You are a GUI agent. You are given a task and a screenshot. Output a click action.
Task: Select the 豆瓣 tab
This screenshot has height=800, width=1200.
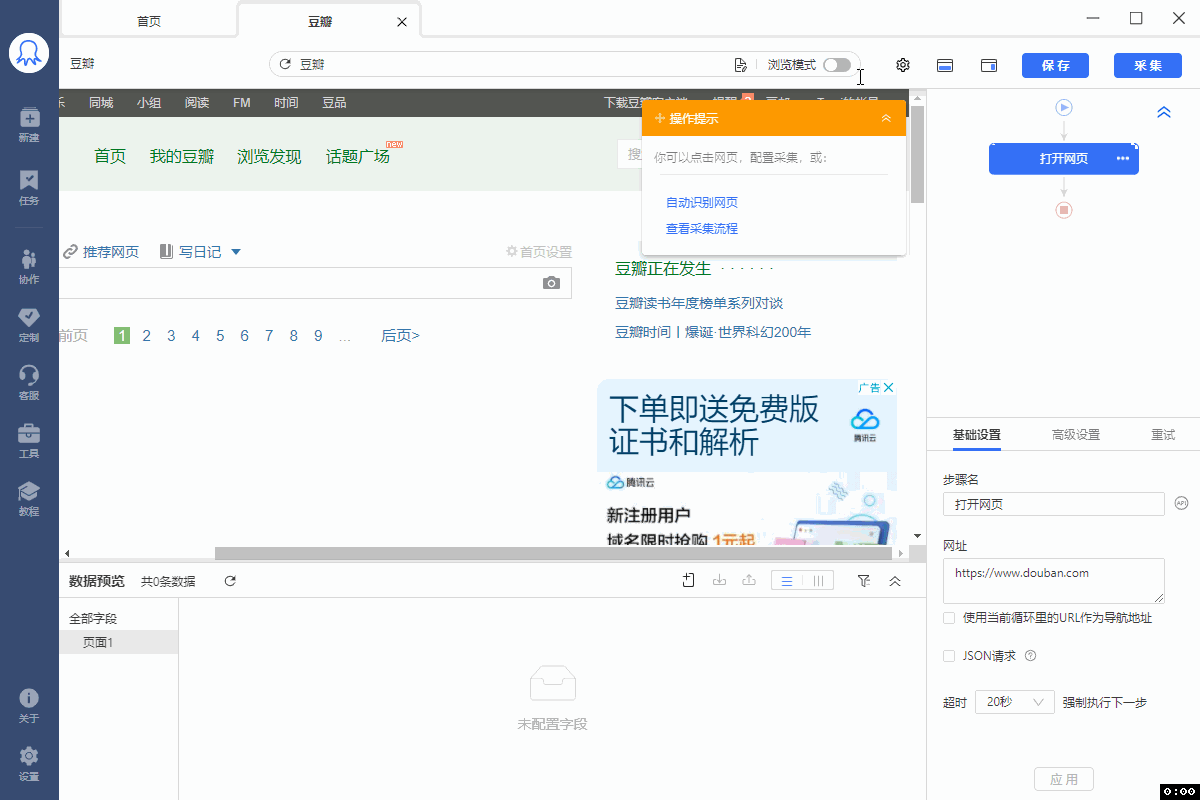tap(321, 21)
